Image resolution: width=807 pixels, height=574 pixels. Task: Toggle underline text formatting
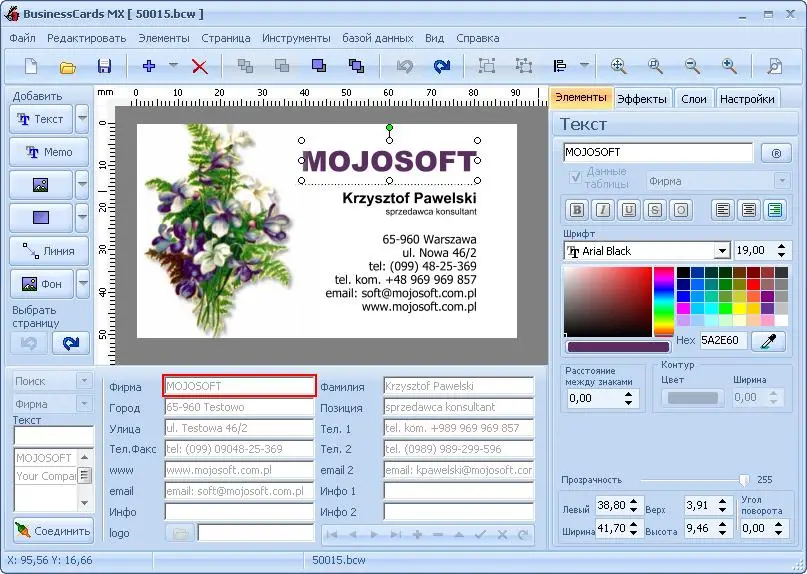(x=628, y=210)
